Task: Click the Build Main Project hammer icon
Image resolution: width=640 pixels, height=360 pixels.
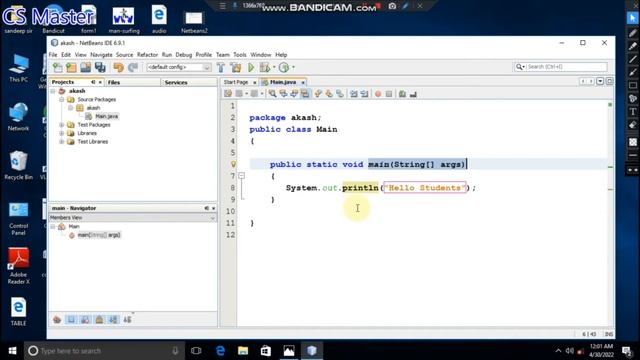Action: [x=221, y=67]
